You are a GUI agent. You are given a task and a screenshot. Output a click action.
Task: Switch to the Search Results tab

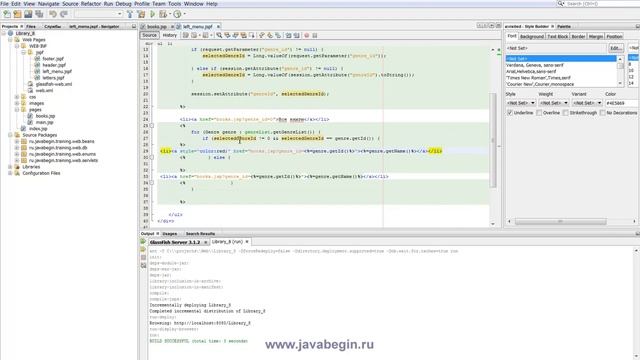click(200, 234)
